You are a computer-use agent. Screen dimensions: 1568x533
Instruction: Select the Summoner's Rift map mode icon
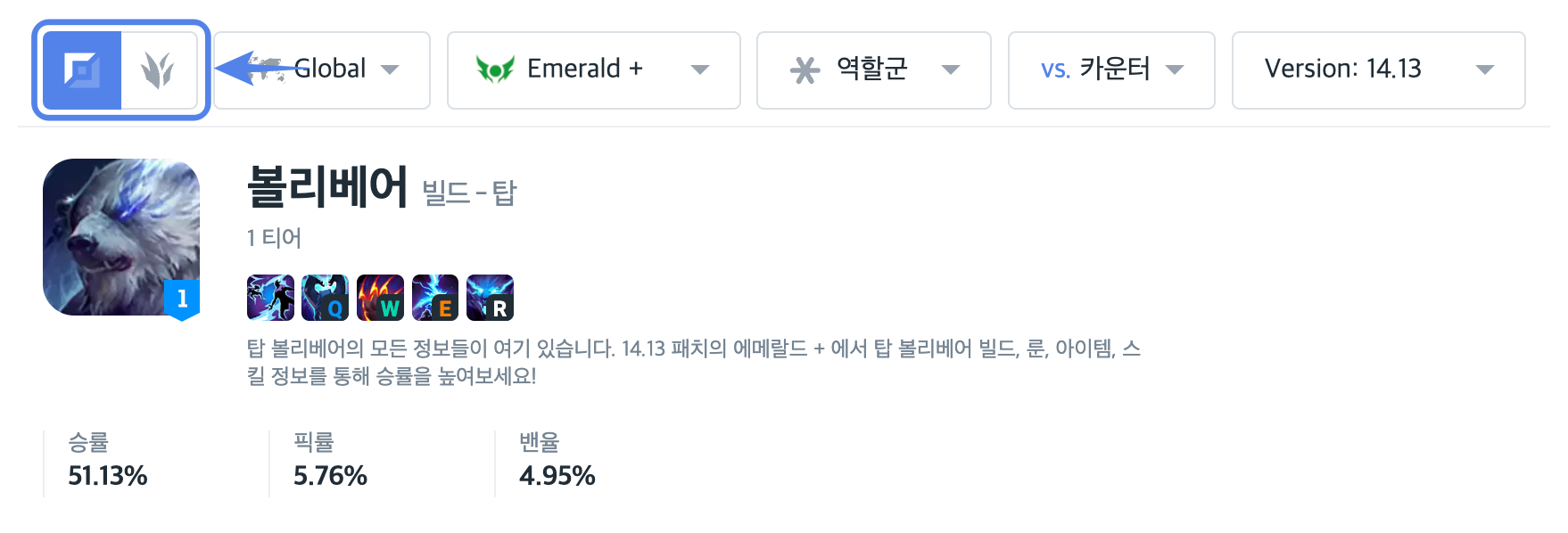coord(82,70)
